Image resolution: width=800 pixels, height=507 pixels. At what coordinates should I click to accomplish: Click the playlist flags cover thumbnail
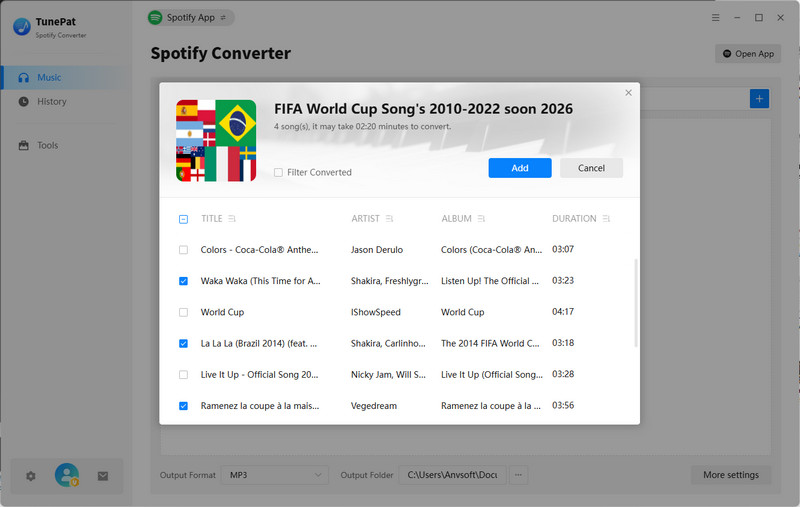coord(216,140)
